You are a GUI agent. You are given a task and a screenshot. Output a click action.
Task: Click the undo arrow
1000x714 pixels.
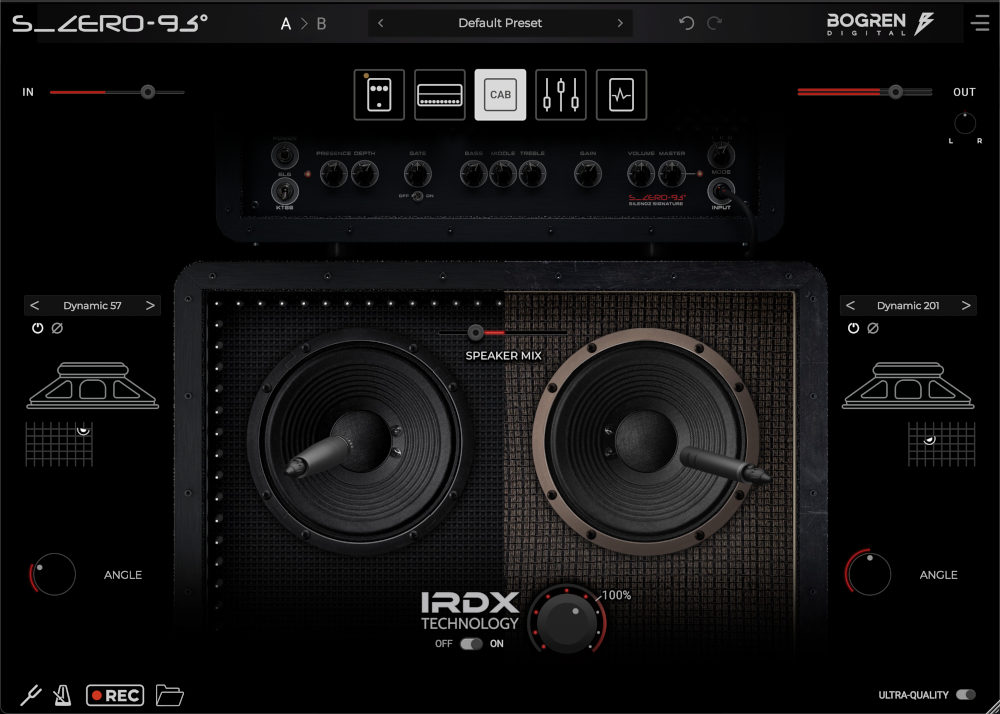[686, 23]
